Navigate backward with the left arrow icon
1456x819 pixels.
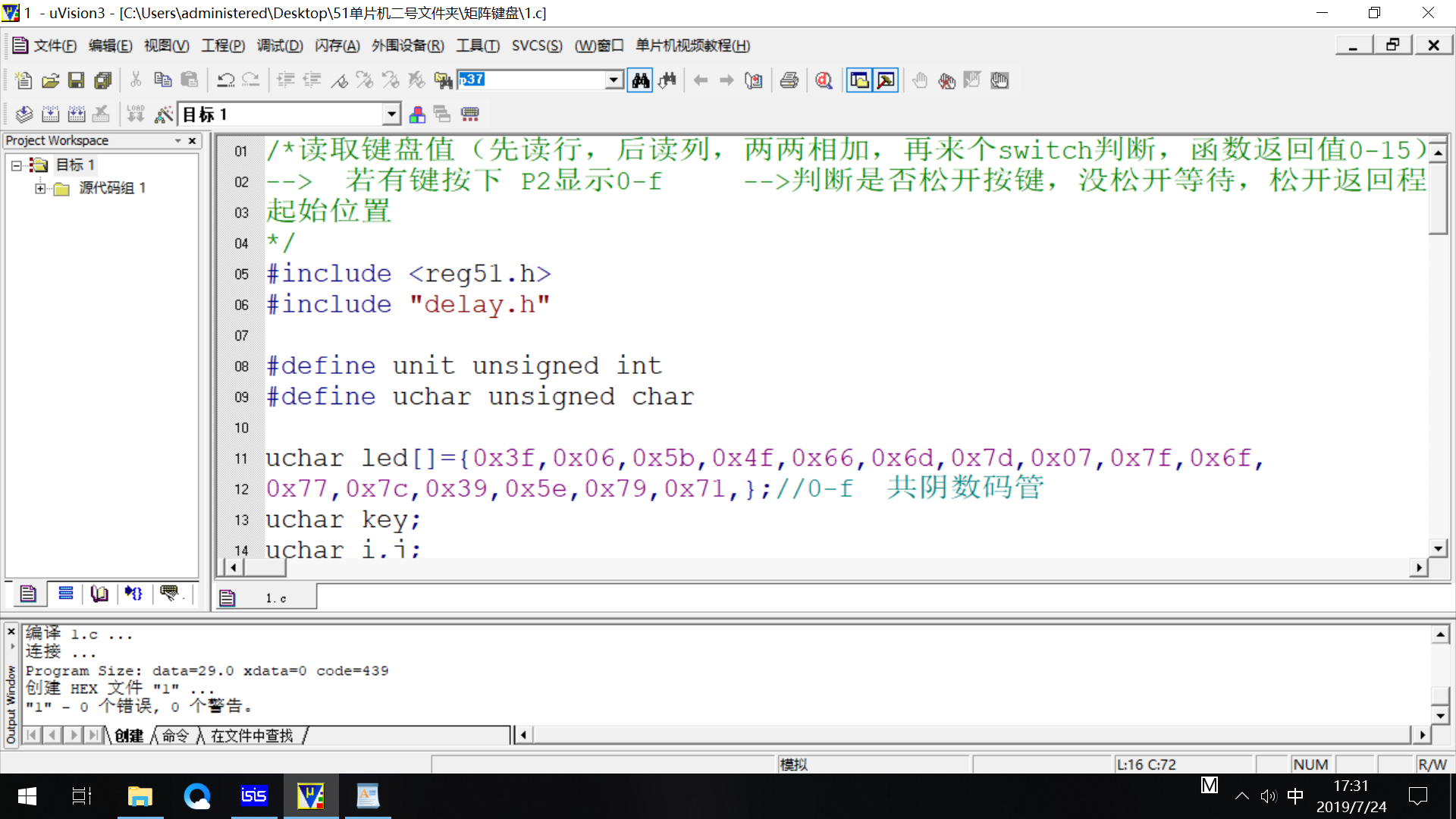(x=701, y=80)
